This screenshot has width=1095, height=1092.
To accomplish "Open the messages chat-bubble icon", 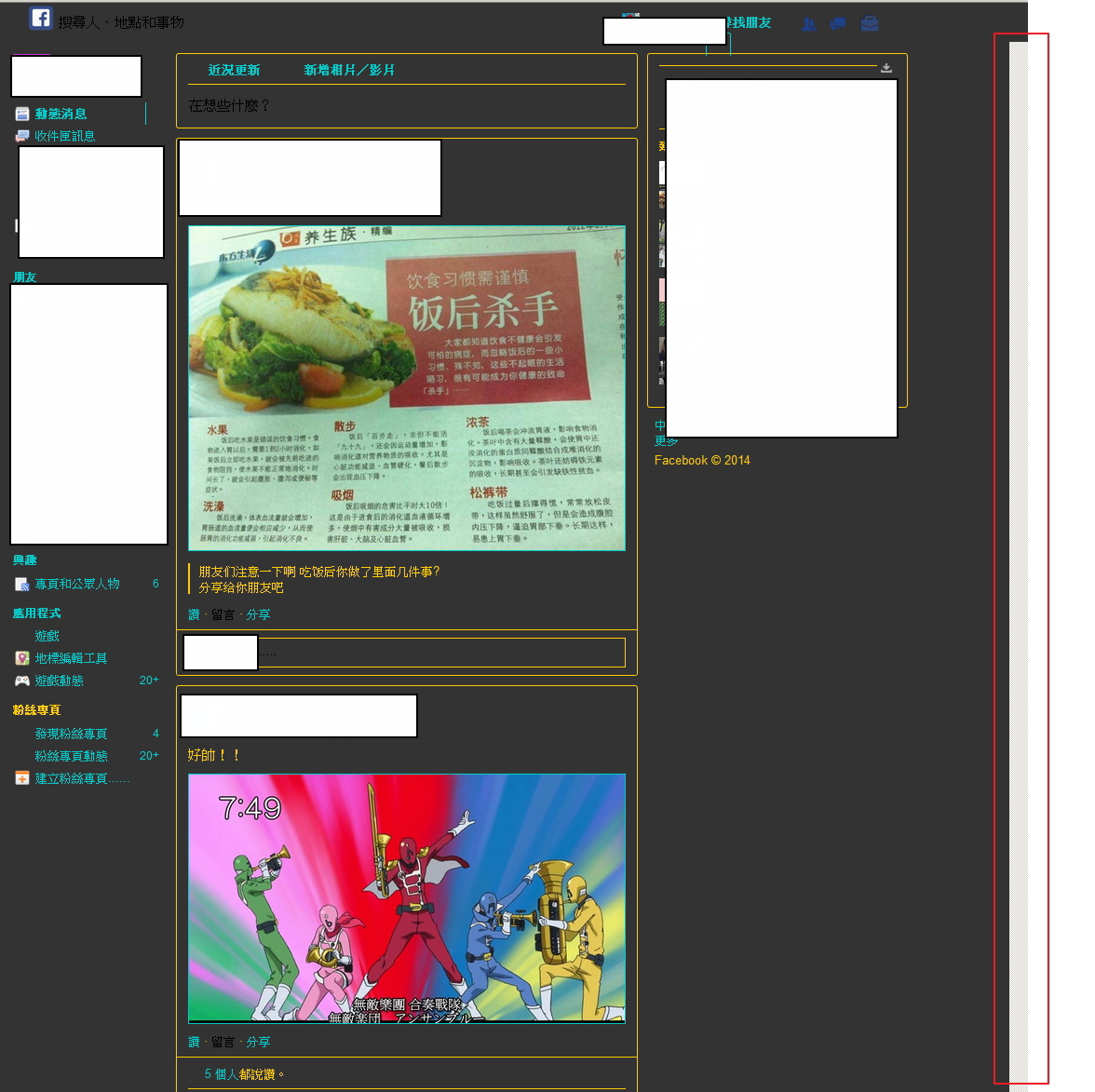I will 838,24.
